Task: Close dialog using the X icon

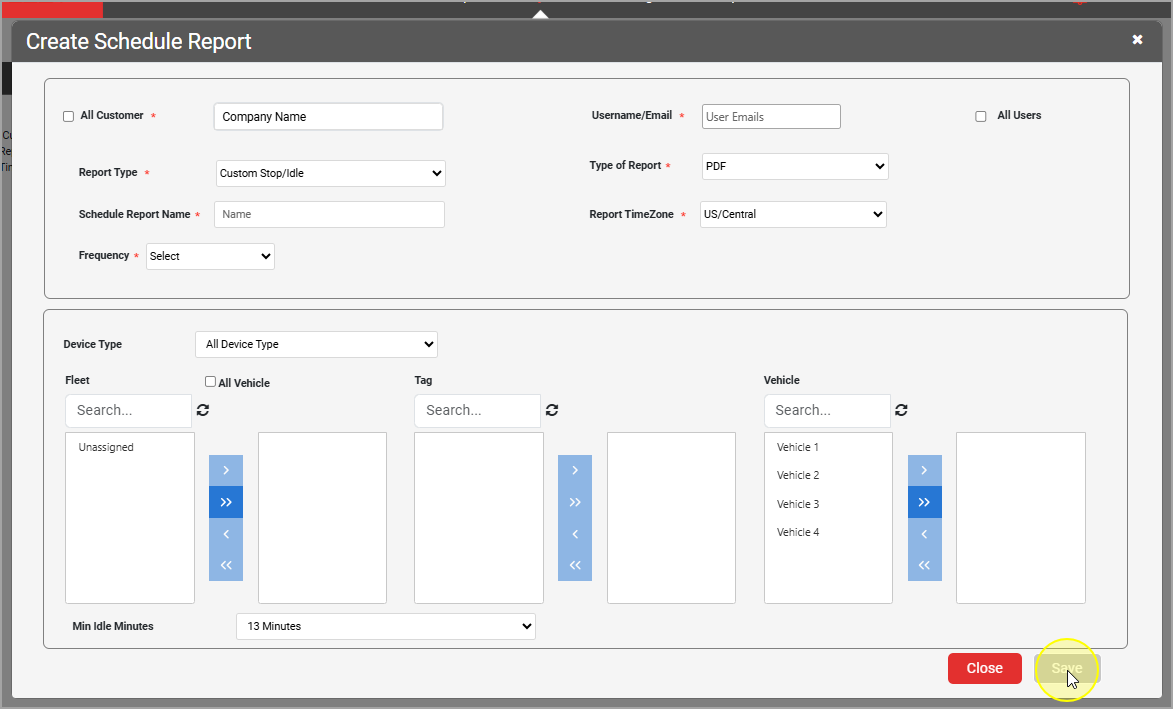Action: (x=1137, y=40)
